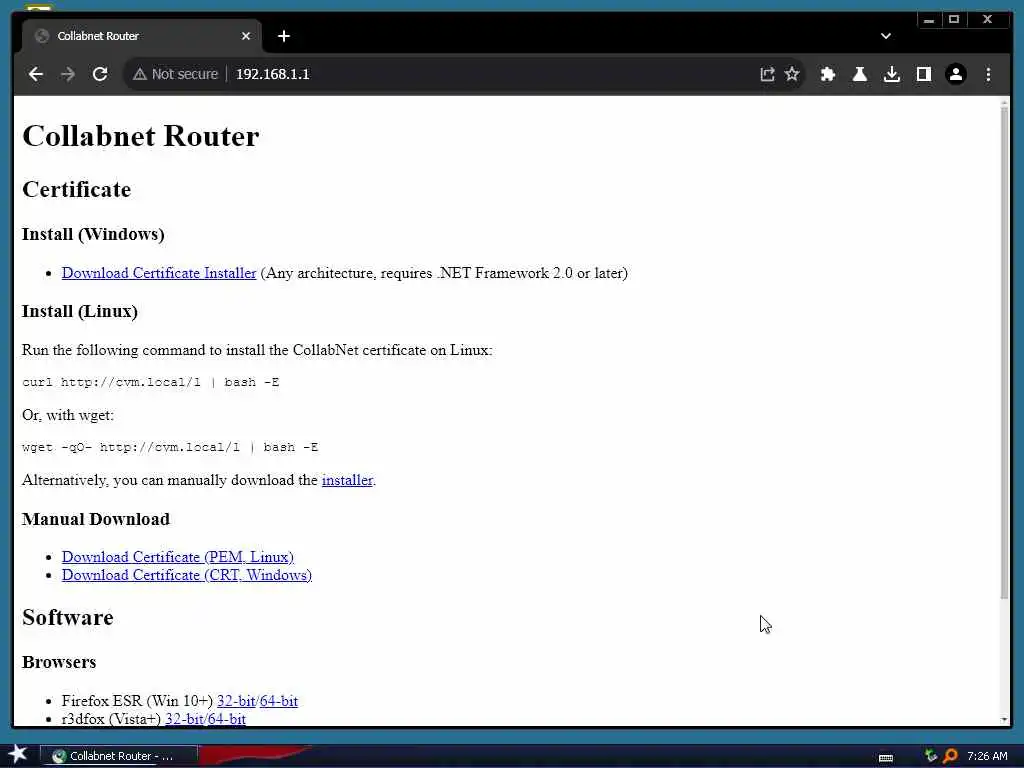Click the Collabnet Router page heading
The height and width of the screenshot is (768, 1024).
140,136
